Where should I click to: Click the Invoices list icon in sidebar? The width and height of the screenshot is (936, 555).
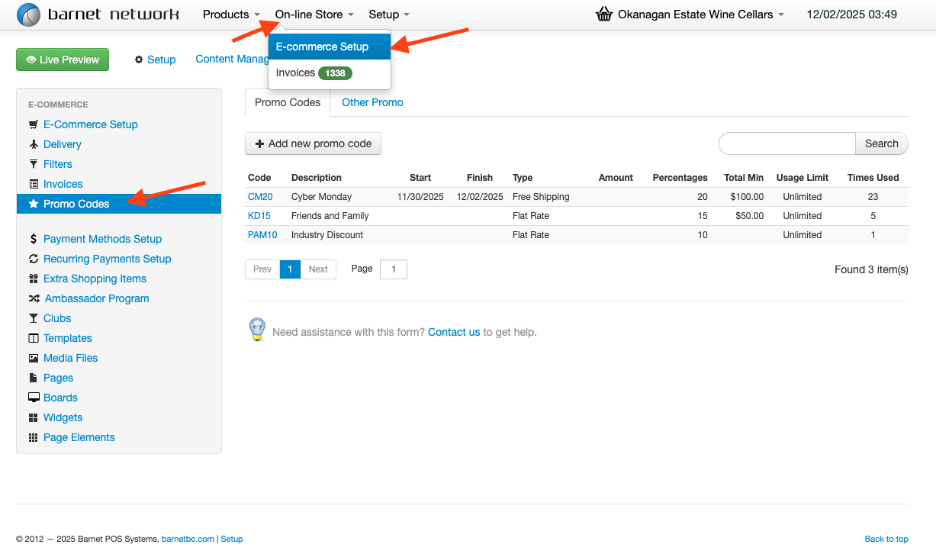(33, 184)
